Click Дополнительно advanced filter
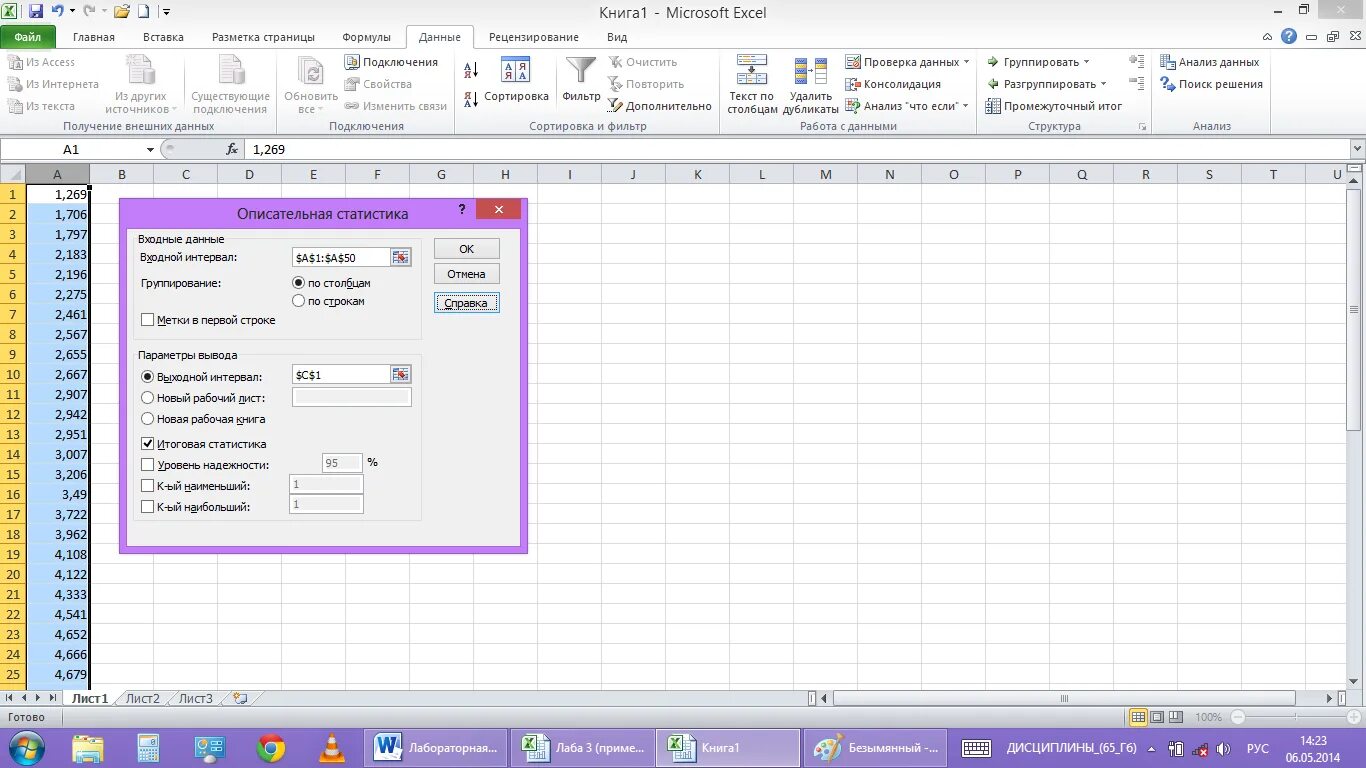Viewport: 1366px width, 768px height. point(660,106)
